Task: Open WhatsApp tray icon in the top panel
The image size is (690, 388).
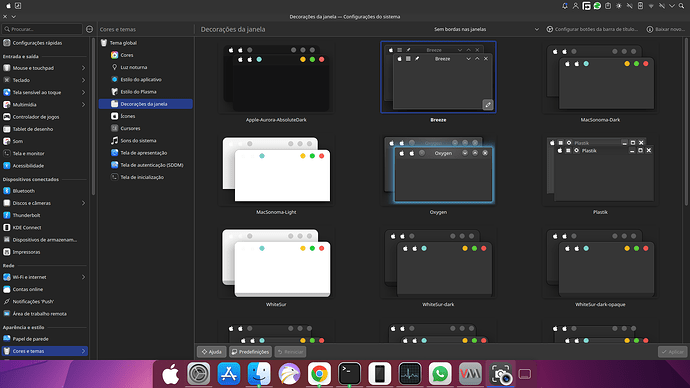Action: pyautogui.click(x=597, y=6)
